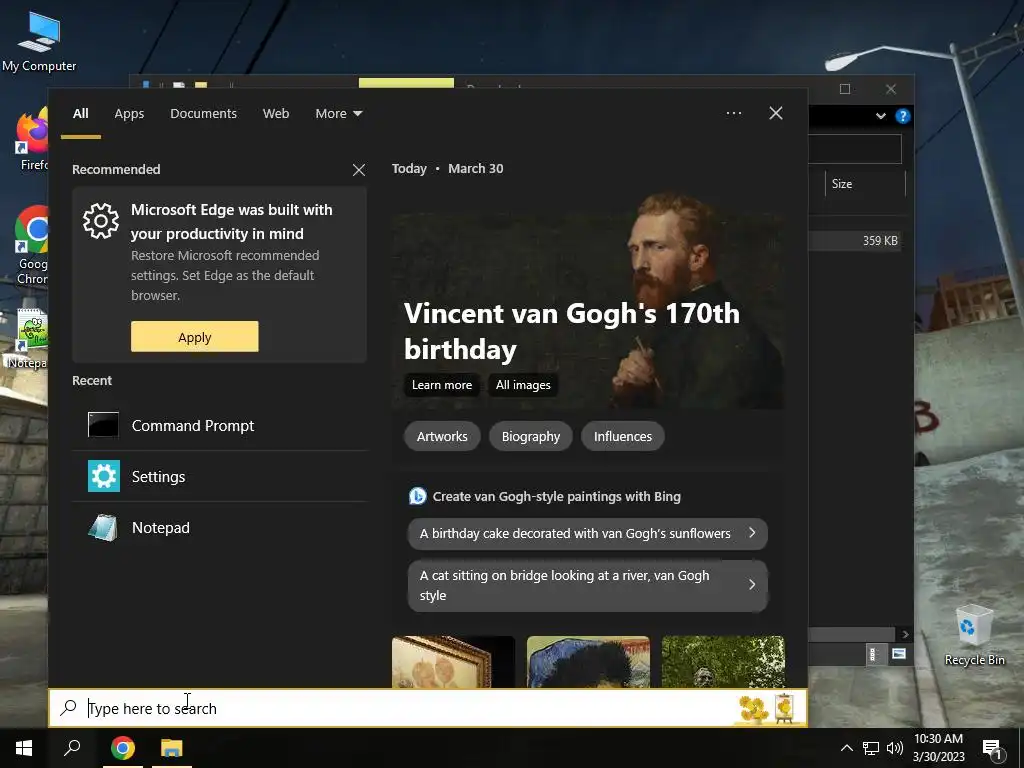Open Command Prompt from Recent list
Screen dimensions: 1024x768
coord(220,425)
